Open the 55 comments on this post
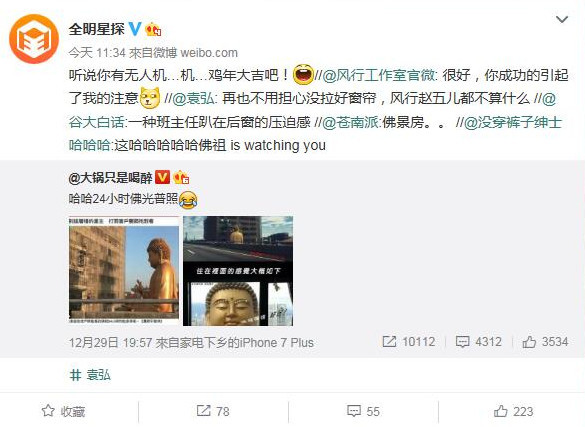 [363, 411]
